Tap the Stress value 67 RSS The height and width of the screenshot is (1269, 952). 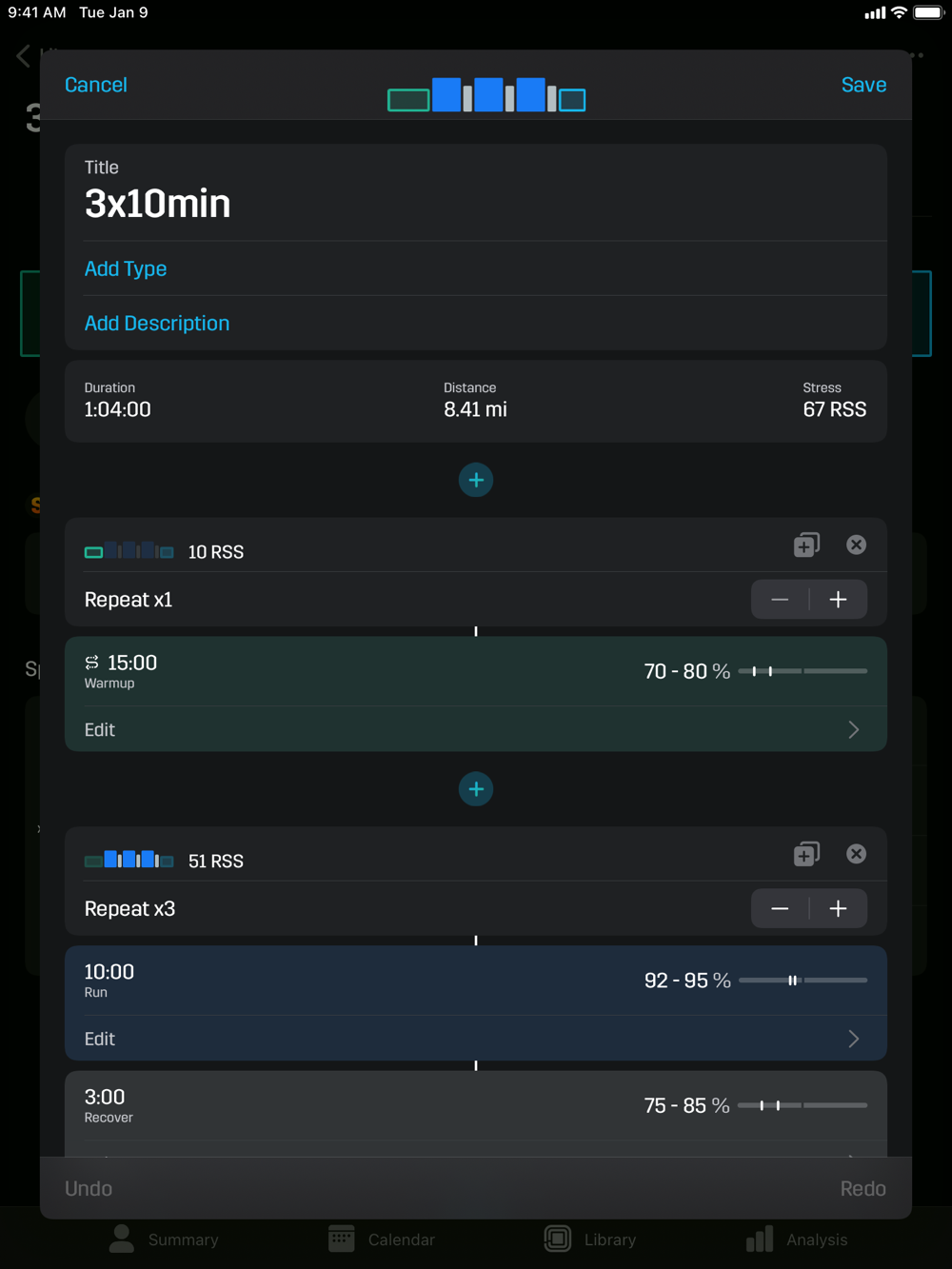(x=835, y=409)
